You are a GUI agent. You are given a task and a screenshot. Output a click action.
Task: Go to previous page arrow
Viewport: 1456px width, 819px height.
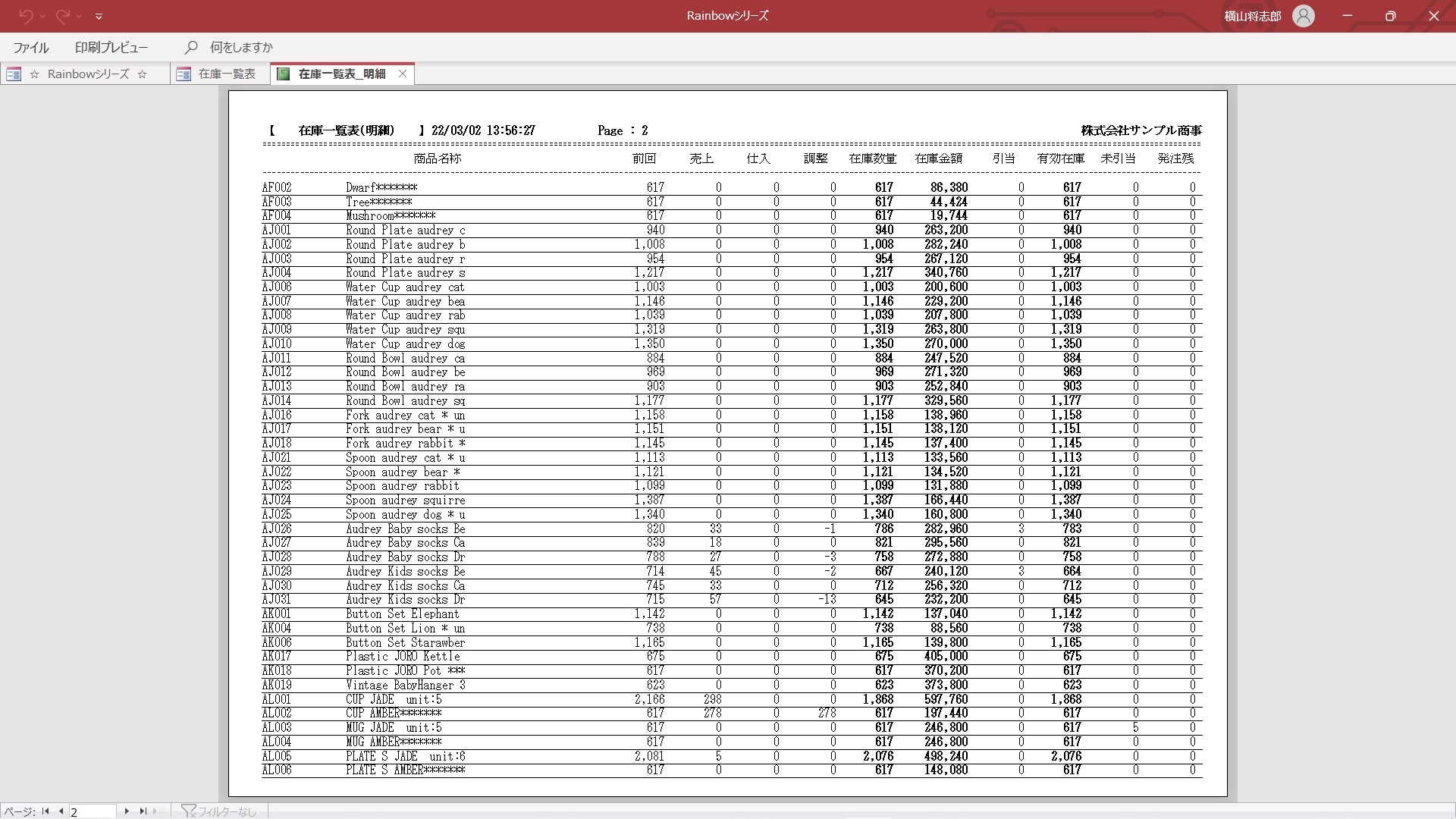click(61, 811)
